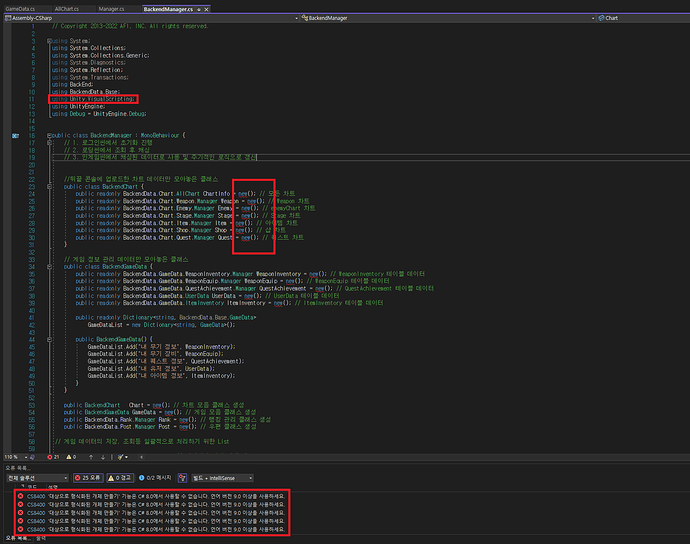Screen dimensions: 690x544
Task: Collapse the comment block at line 17
Action: click(x=49, y=143)
